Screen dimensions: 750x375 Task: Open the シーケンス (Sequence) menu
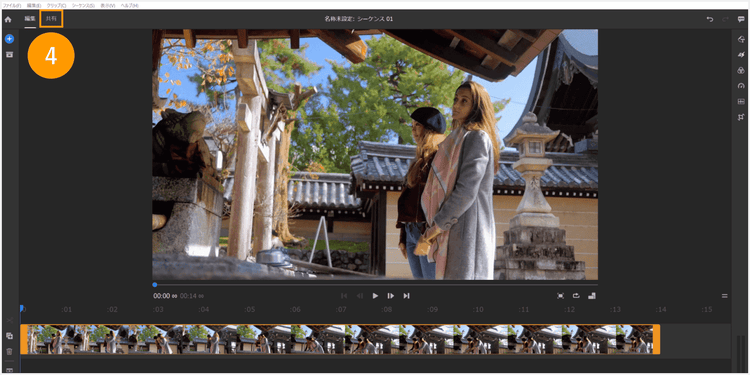pos(83,5)
